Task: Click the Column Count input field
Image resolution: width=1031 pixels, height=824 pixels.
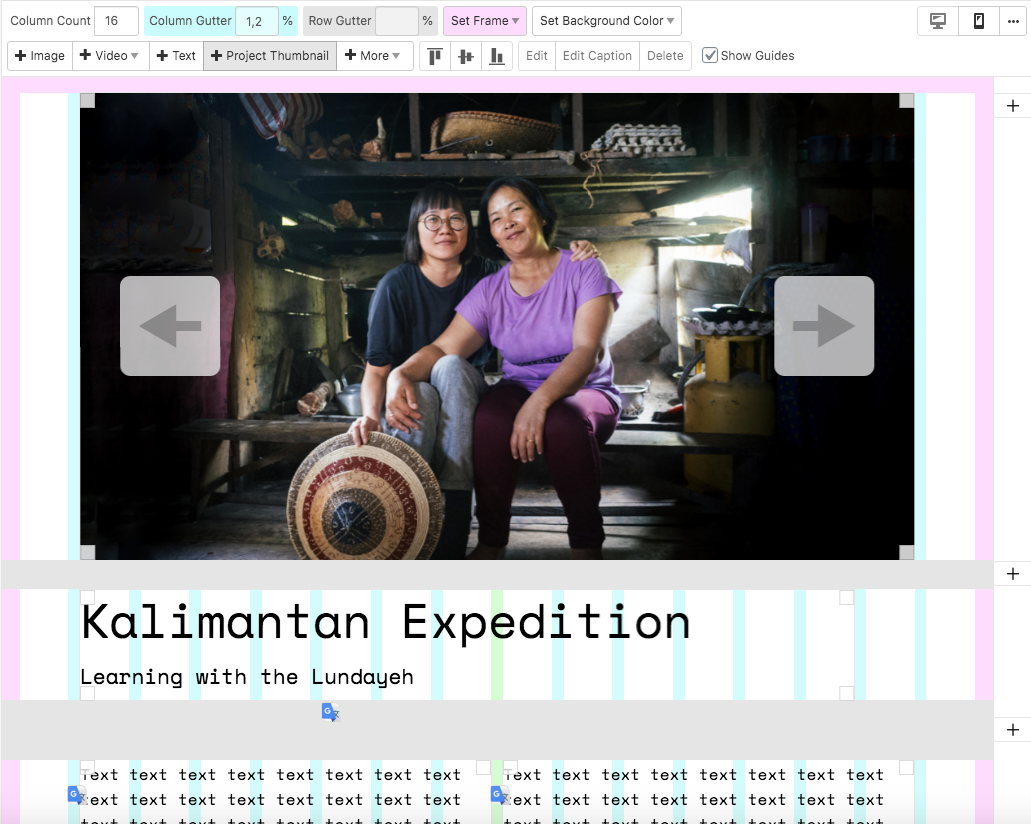Action: [115, 21]
